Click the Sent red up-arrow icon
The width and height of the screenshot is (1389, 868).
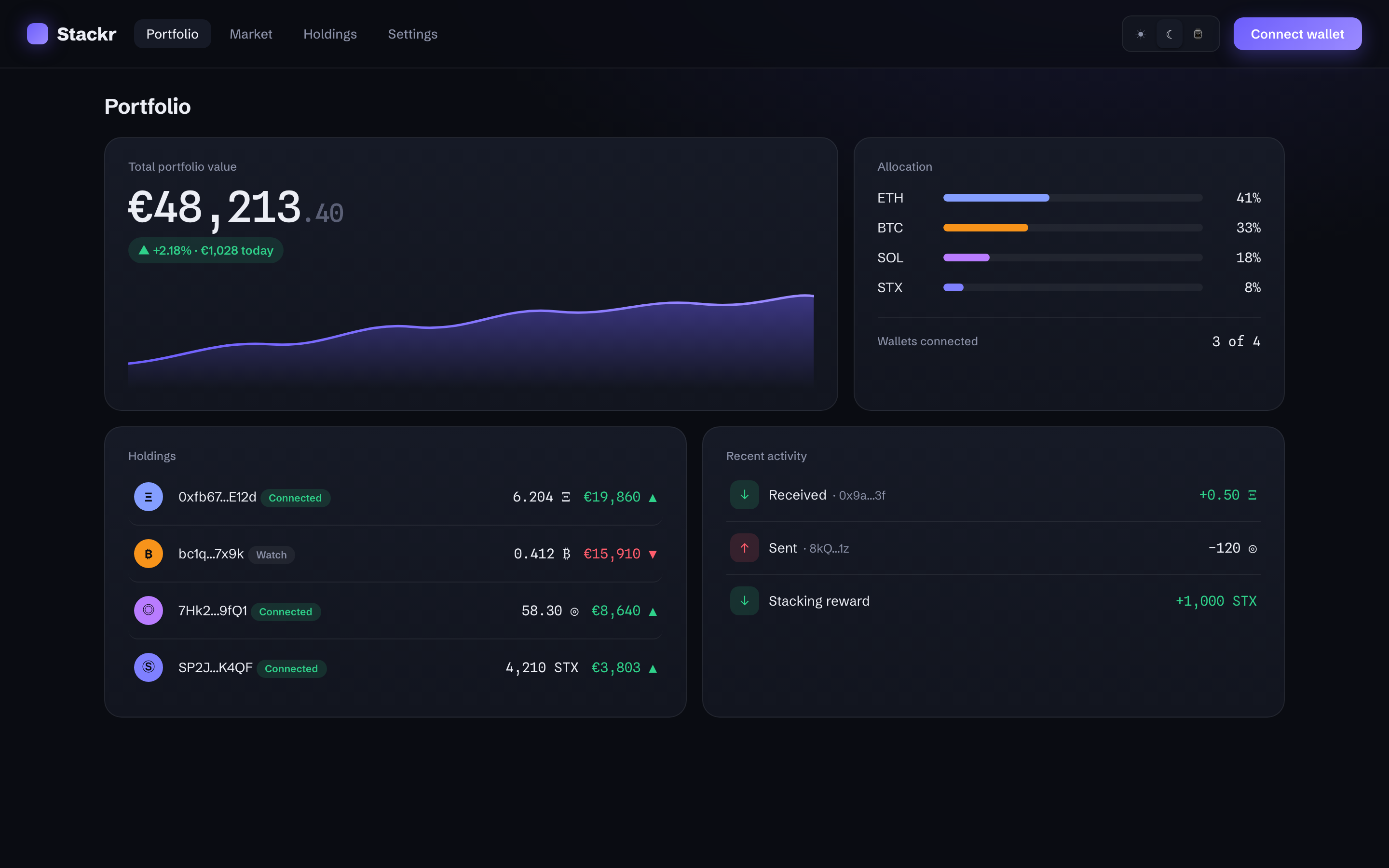[x=745, y=548]
